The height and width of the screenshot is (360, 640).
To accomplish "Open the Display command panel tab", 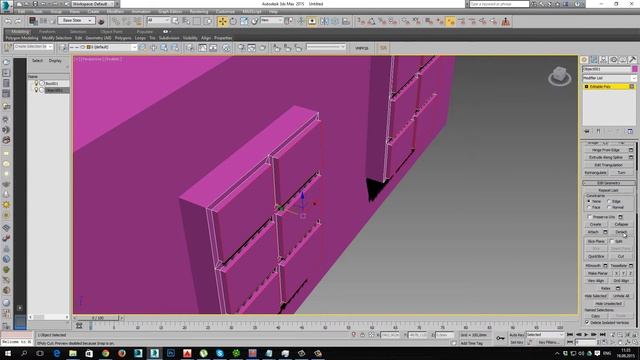I will [x=623, y=60].
